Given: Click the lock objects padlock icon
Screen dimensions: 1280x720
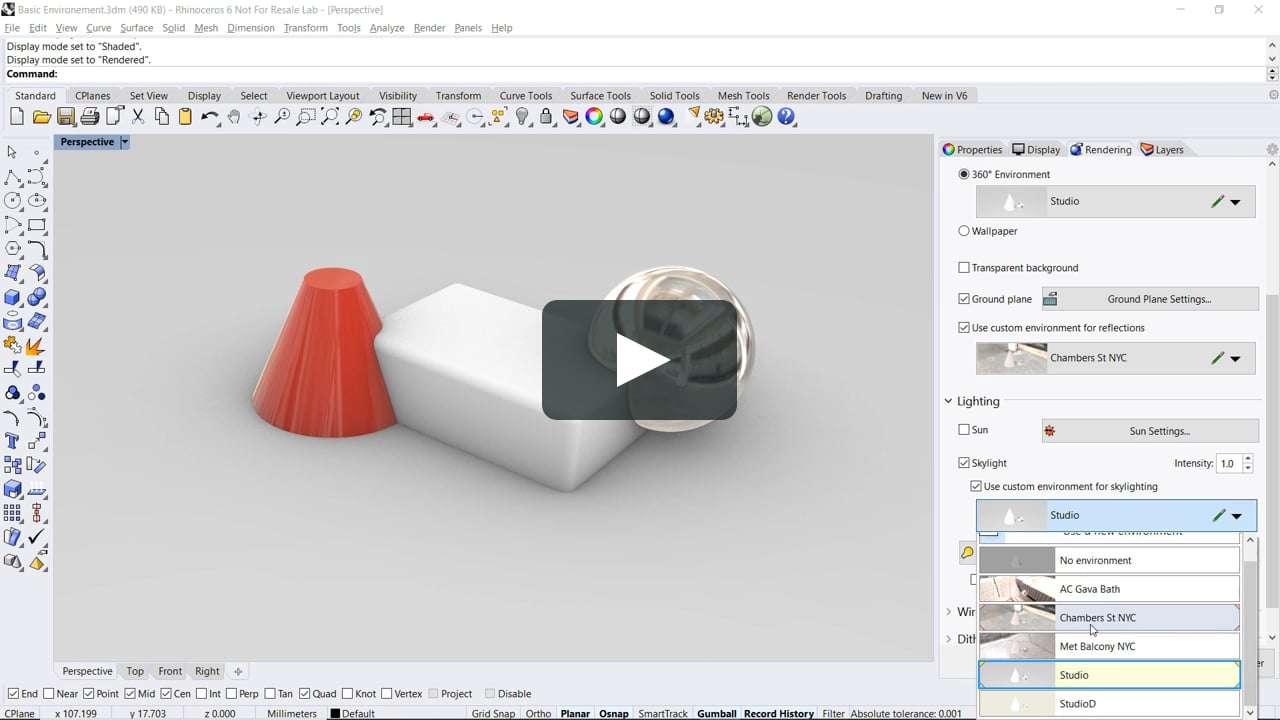Looking at the screenshot, I should (546, 117).
